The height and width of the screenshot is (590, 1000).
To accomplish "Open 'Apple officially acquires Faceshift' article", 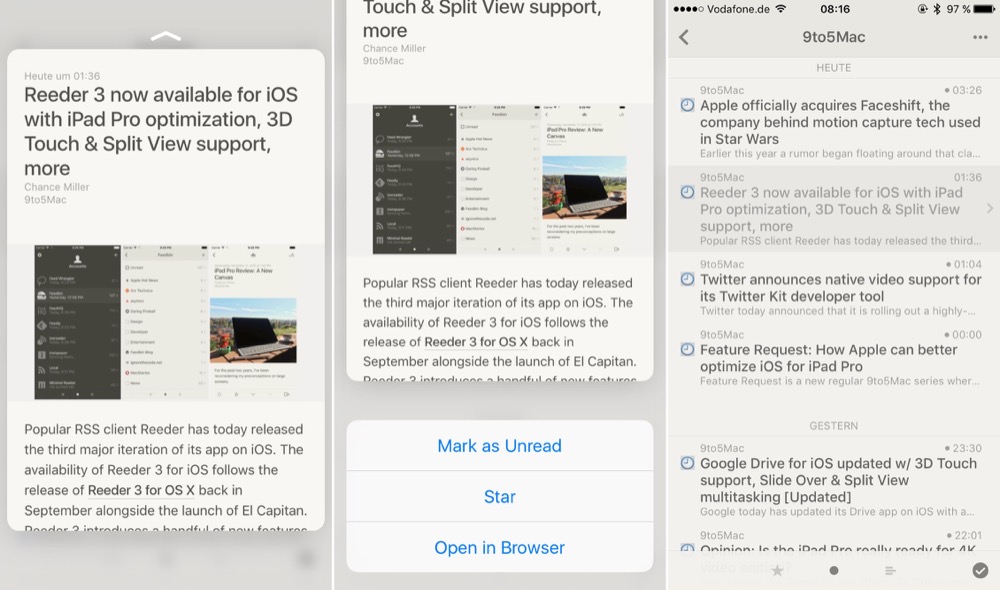I will tap(834, 122).
